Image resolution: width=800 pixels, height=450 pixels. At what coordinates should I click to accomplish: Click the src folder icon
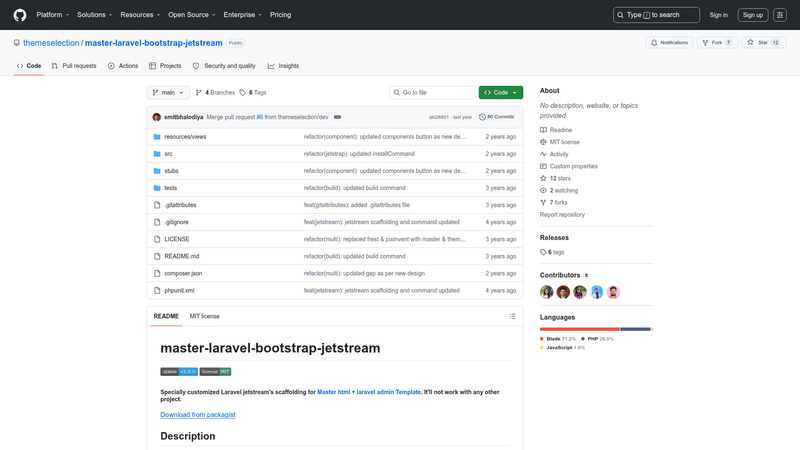click(x=157, y=154)
